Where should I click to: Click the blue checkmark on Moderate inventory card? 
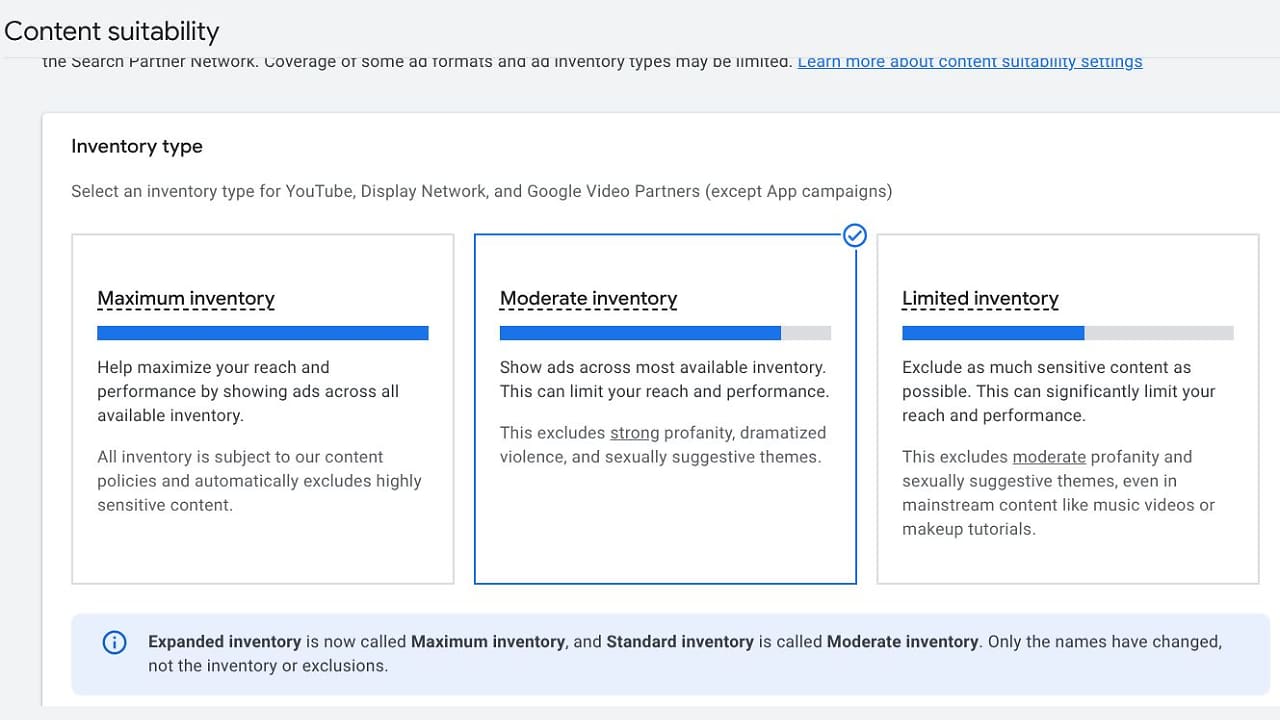(x=855, y=236)
